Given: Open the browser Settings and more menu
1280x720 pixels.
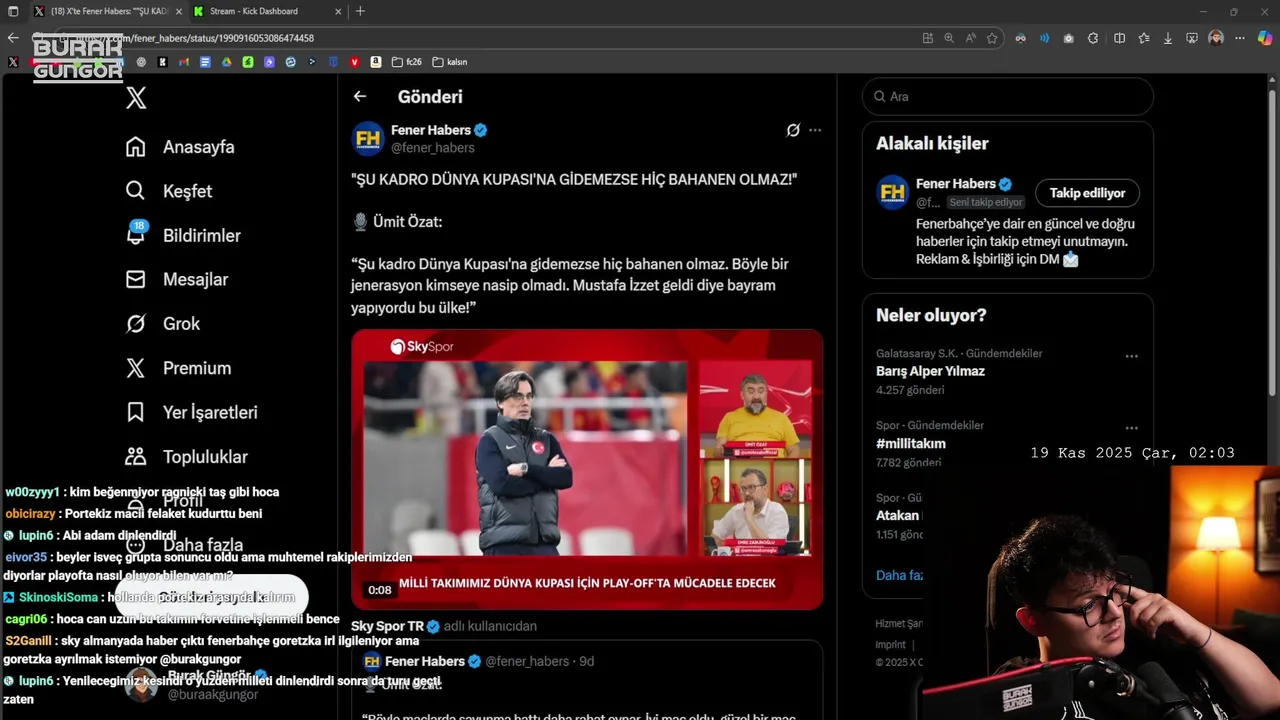Looking at the screenshot, I should tap(1241, 38).
